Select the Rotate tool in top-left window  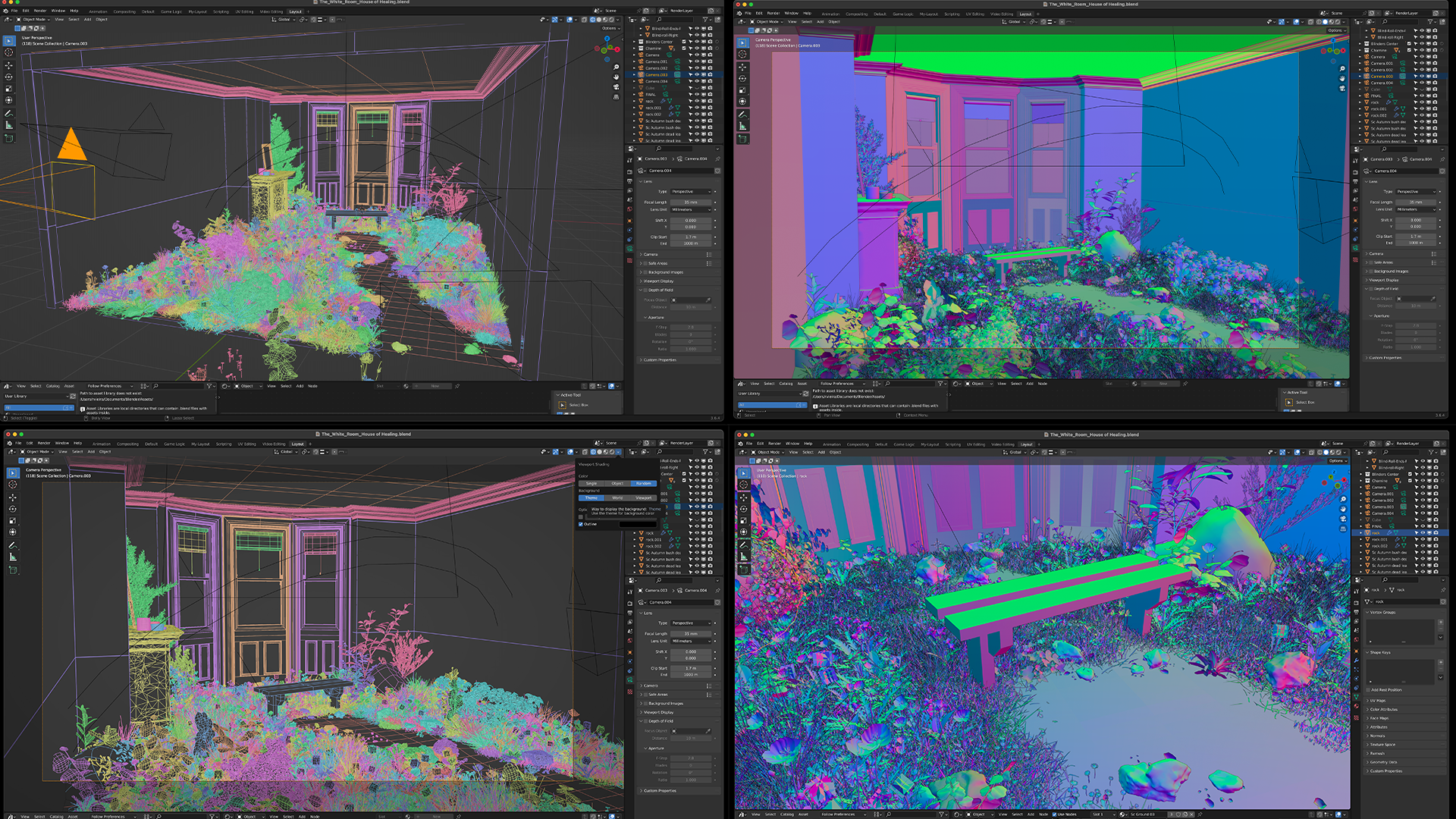pyautogui.click(x=9, y=77)
